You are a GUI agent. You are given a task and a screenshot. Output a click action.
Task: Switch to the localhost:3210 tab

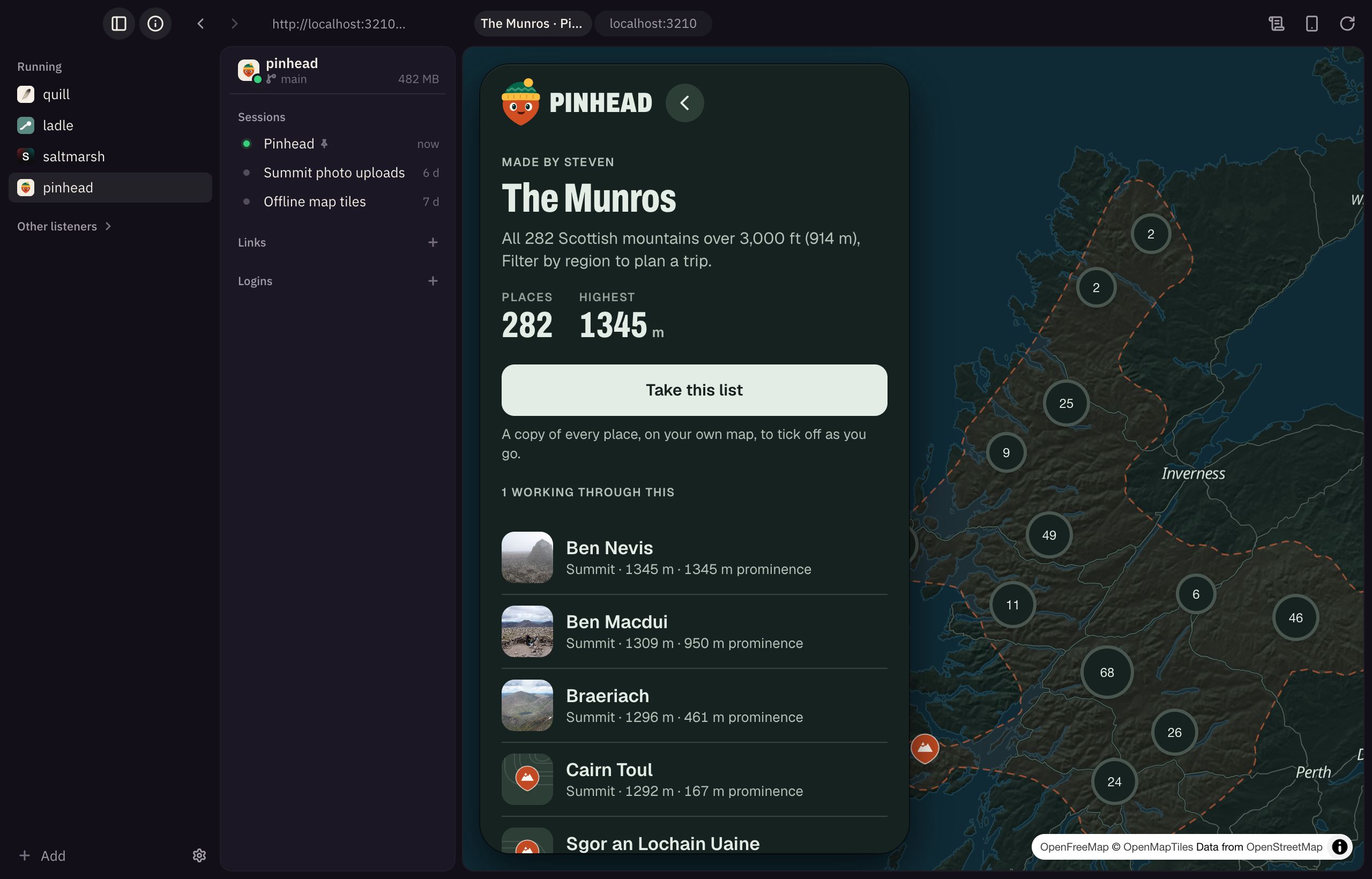click(653, 24)
